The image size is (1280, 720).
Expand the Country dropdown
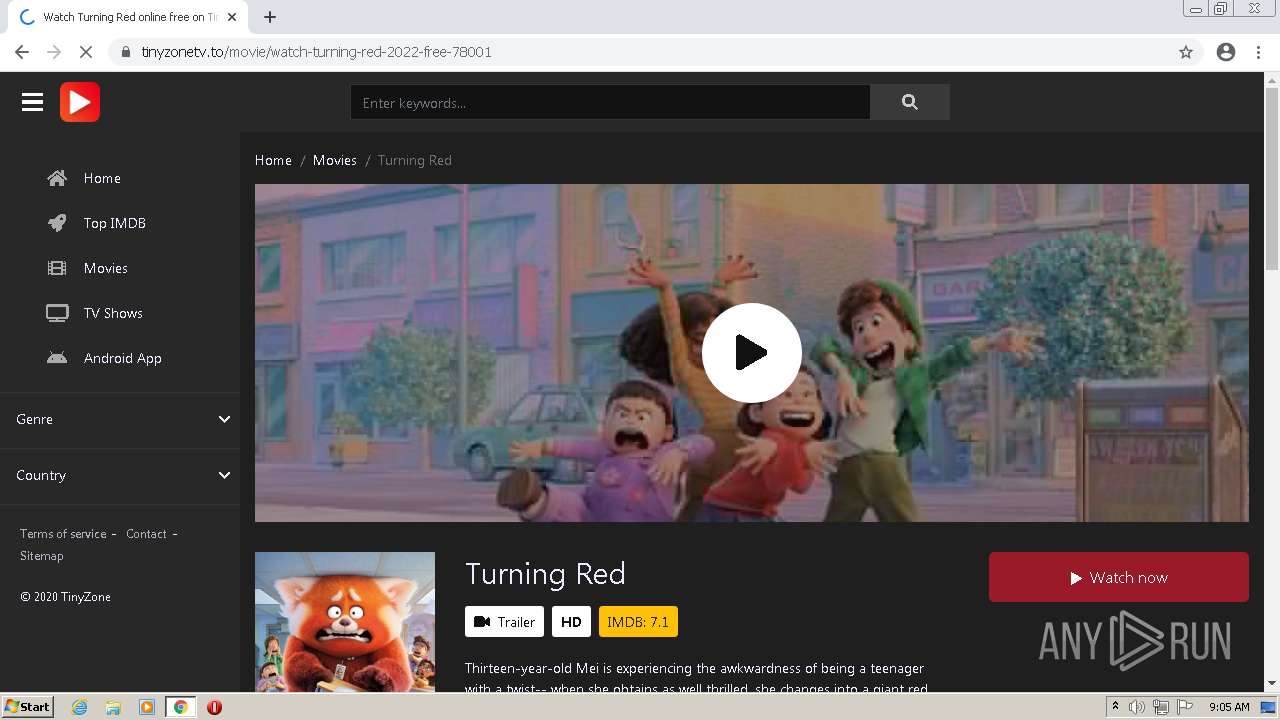(x=120, y=475)
